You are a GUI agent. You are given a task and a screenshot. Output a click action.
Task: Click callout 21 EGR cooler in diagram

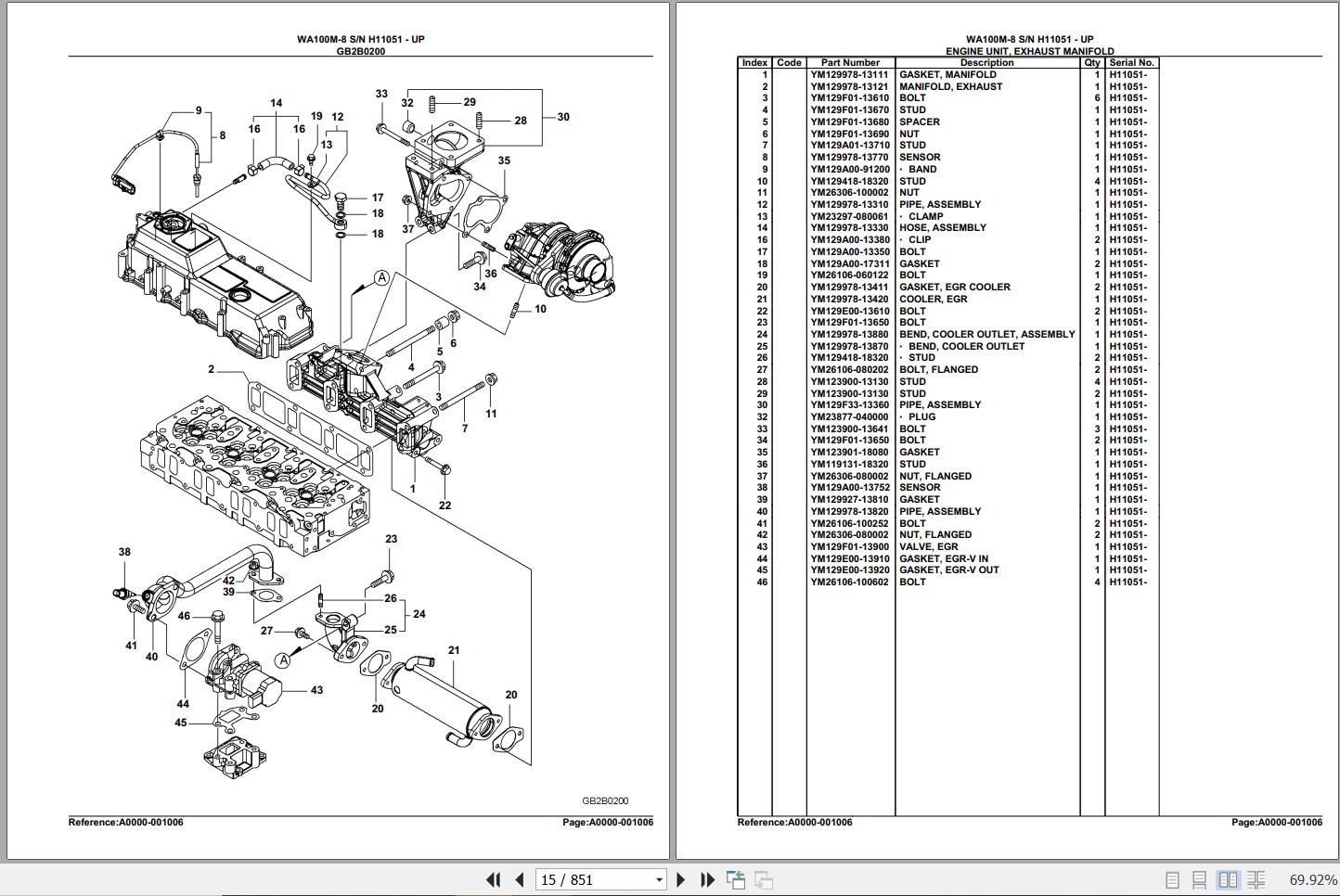[x=454, y=650]
